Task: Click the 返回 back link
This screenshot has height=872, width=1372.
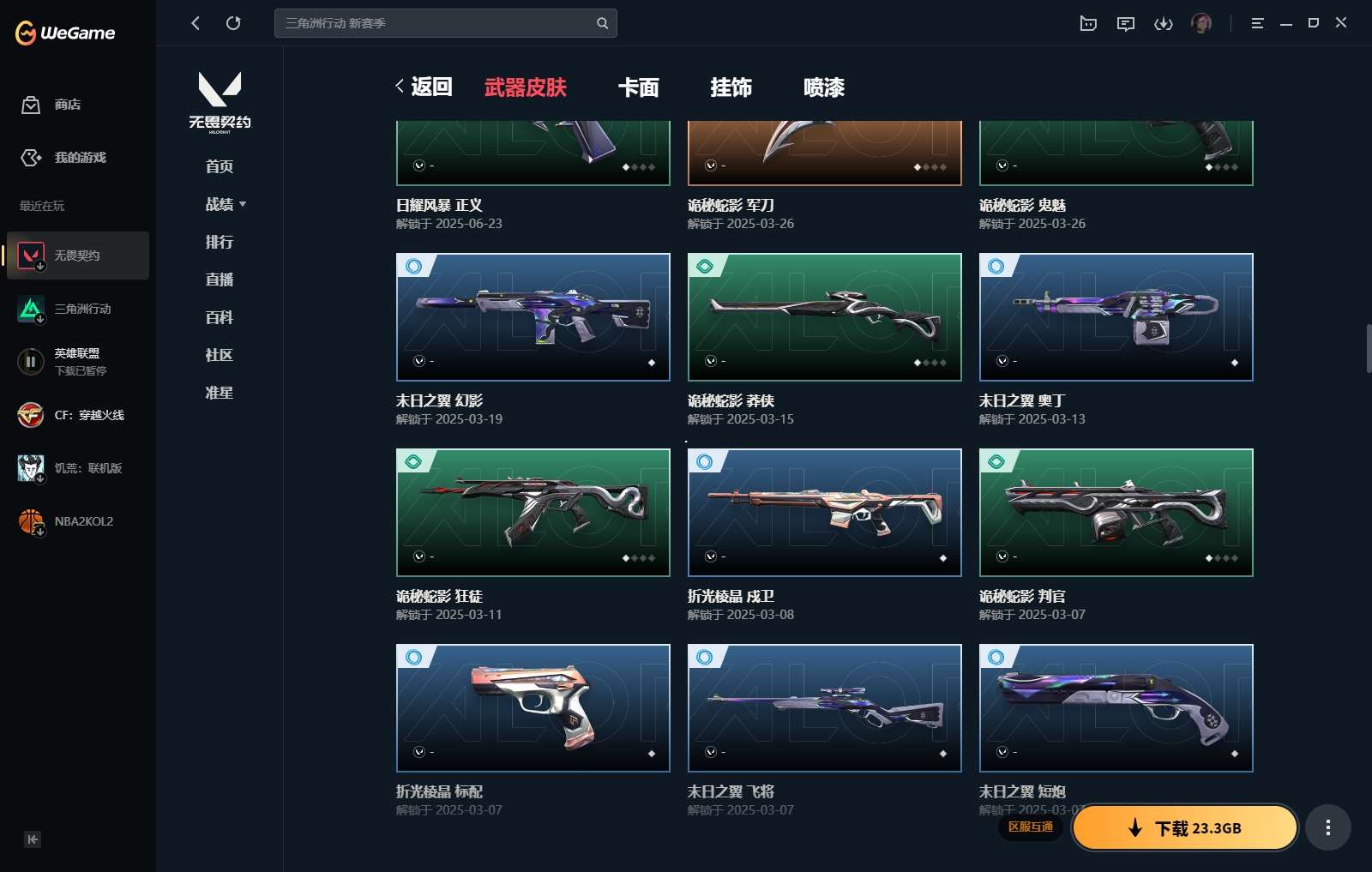Action: (x=424, y=87)
